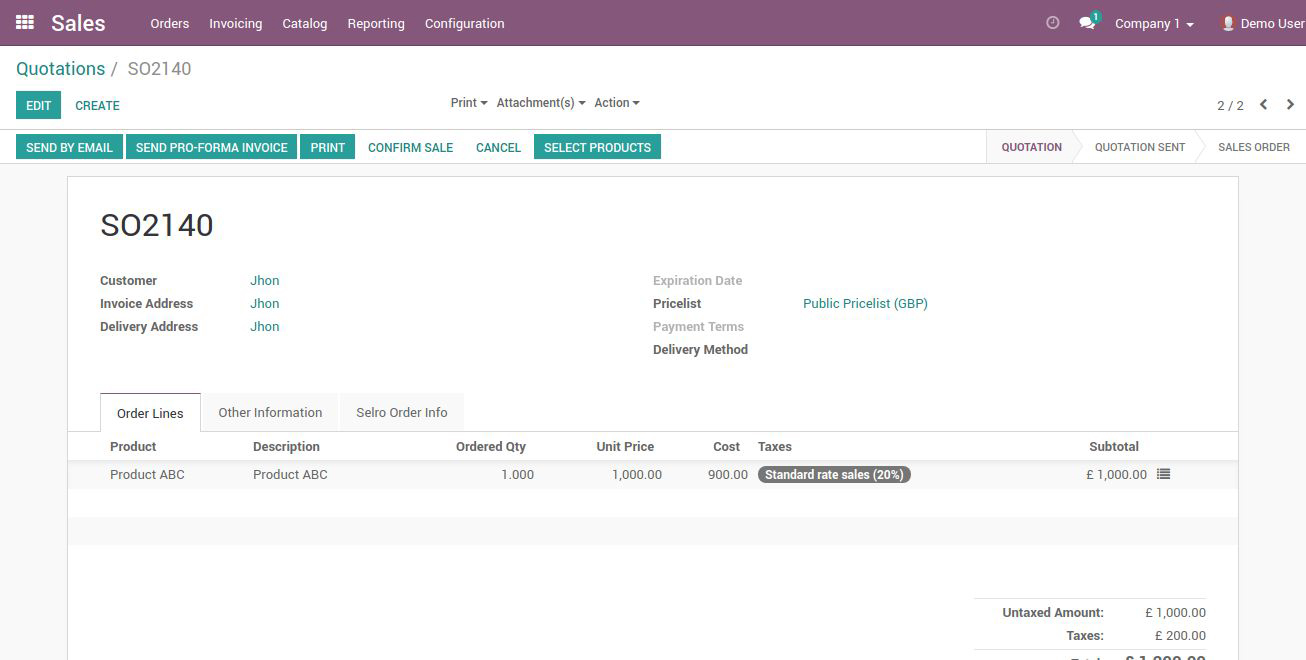Screen dimensions: 1306x660
Task: Go back to Quotations breadcrumb
Action: point(61,69)
